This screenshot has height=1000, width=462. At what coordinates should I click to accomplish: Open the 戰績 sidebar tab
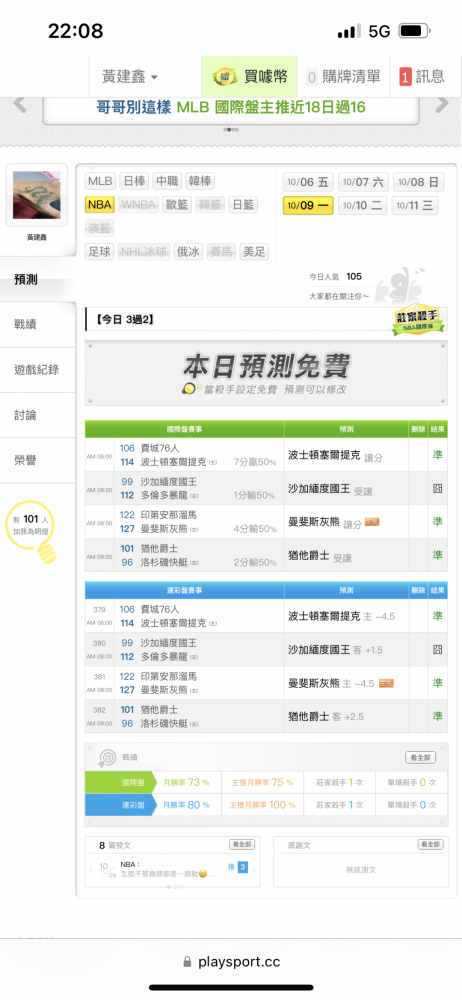coord(38,324)
